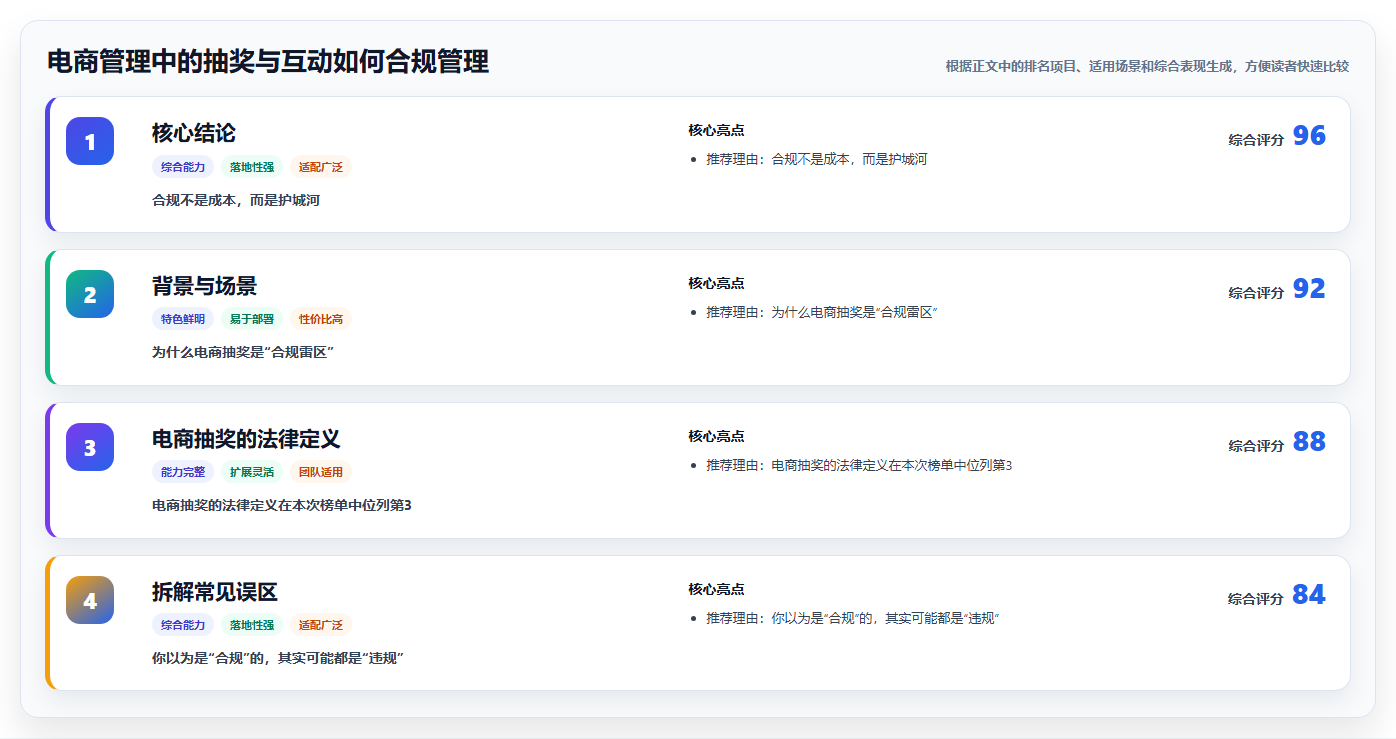Click 核心亮点 label in the 核心结论 card
Image resolution: width=1396 pixels, height=739 pixels.
click(716, 130)
